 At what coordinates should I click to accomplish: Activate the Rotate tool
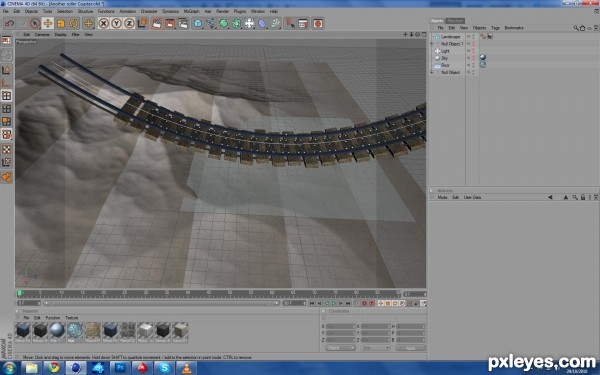[x=73, y=23]
